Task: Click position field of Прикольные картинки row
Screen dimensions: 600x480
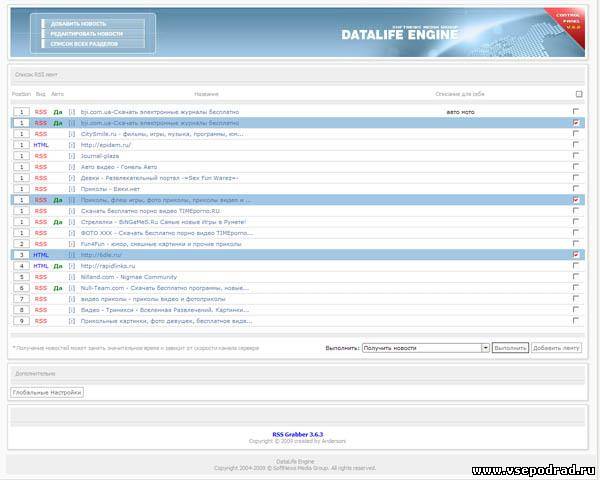Action: coord(21,321)
